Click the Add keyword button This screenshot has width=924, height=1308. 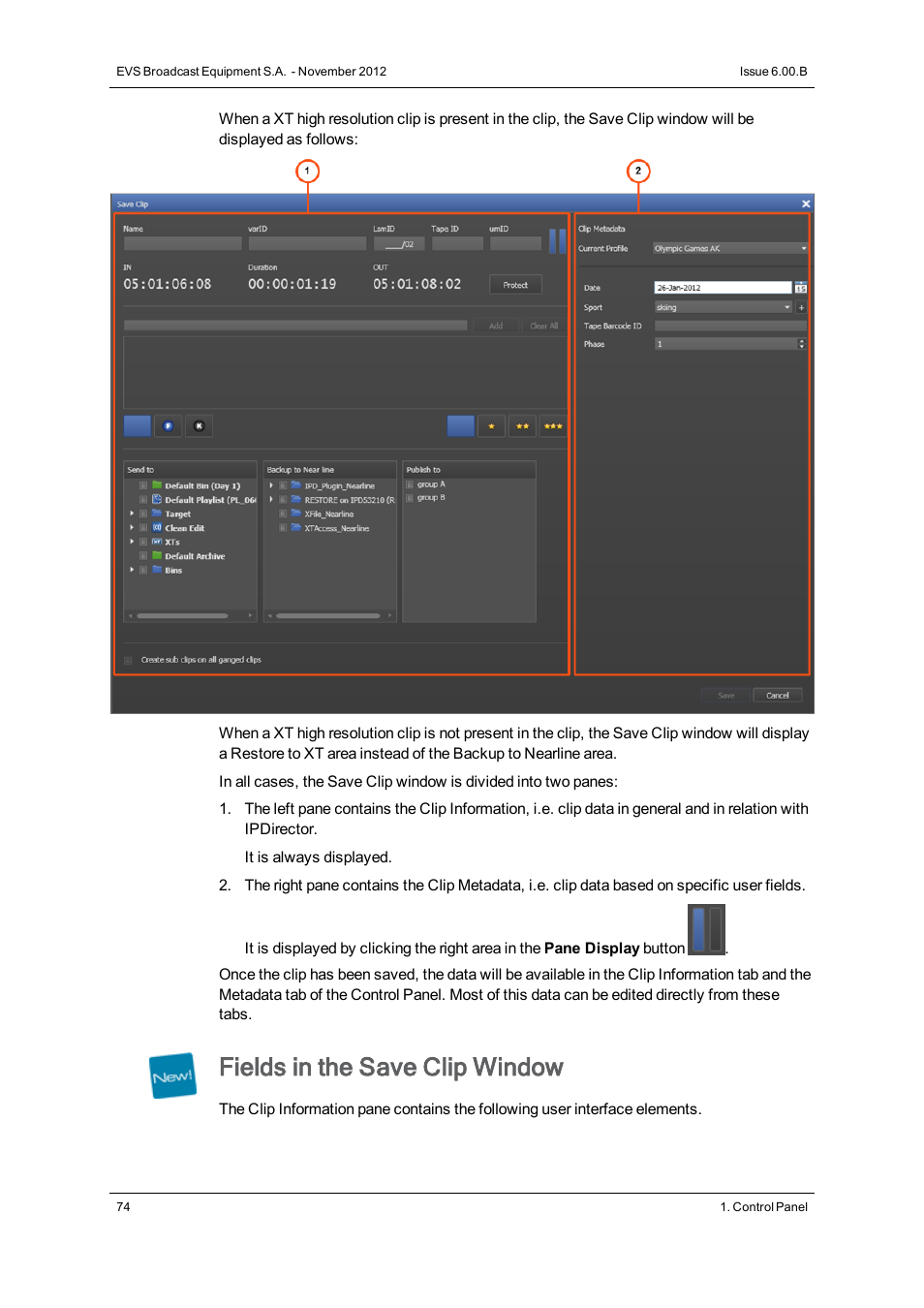click(496, 326)
